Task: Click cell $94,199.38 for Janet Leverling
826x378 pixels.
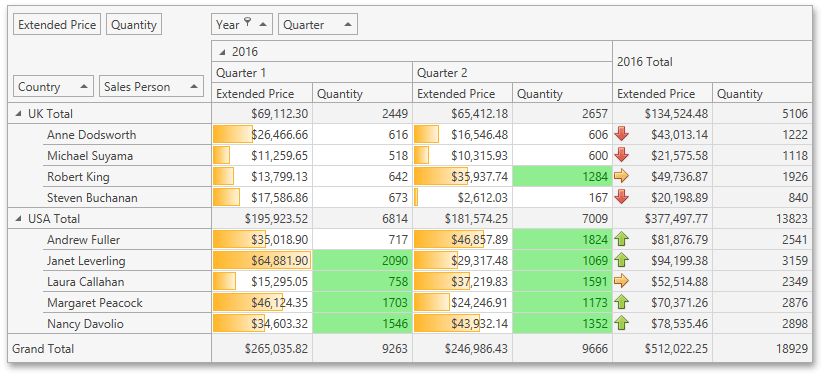Action: coord(662,261)
